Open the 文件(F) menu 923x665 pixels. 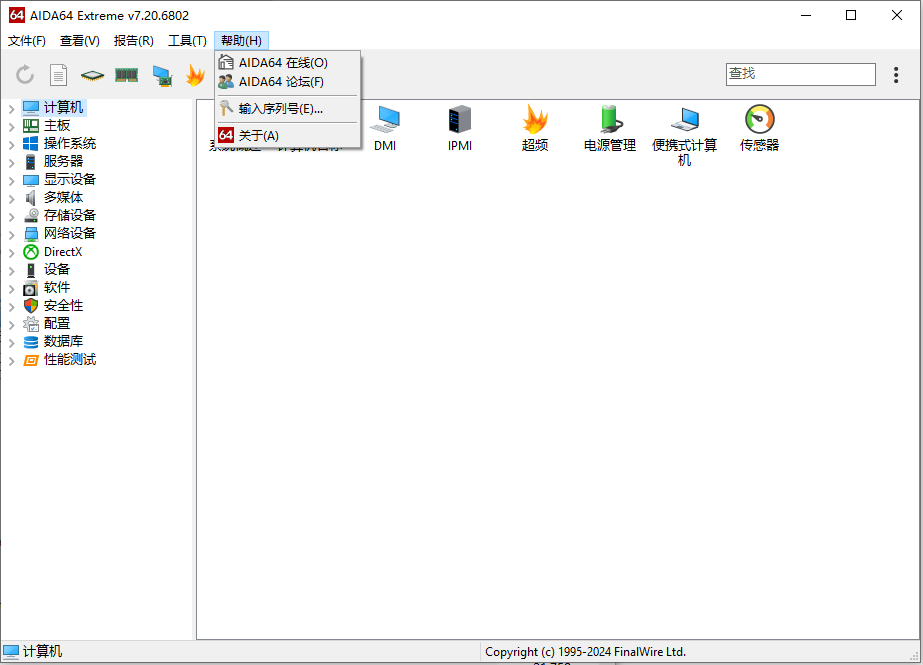(x=26, y=41)
